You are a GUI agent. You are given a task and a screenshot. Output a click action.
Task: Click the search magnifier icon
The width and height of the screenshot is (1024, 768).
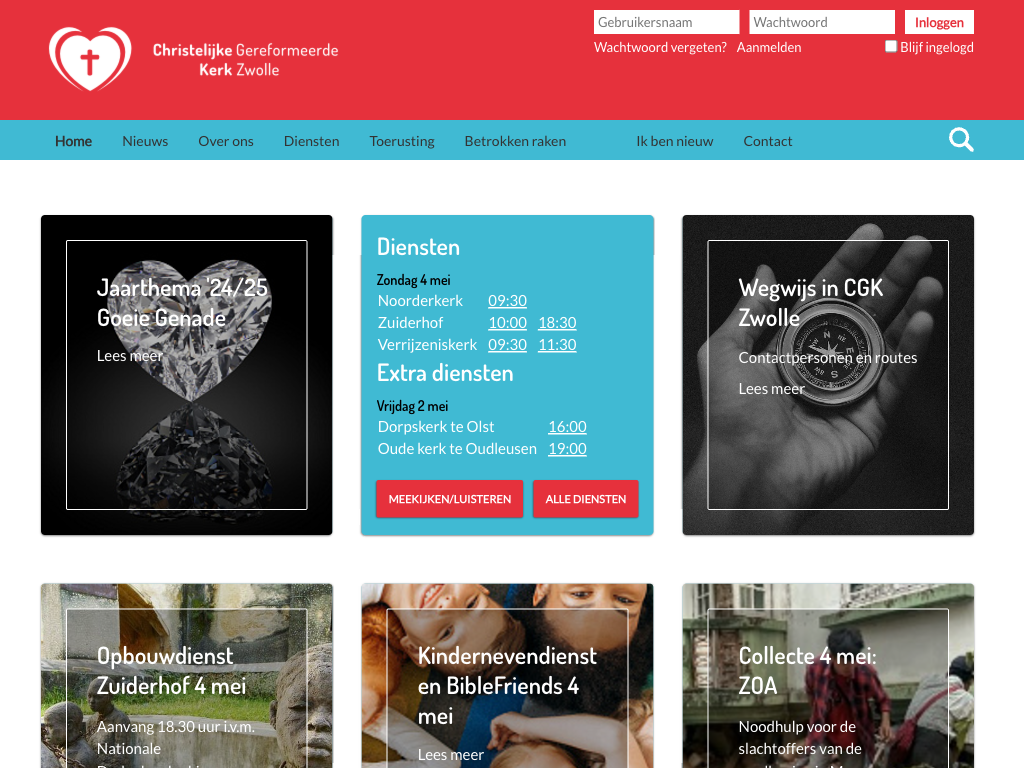tap(961, 140)
